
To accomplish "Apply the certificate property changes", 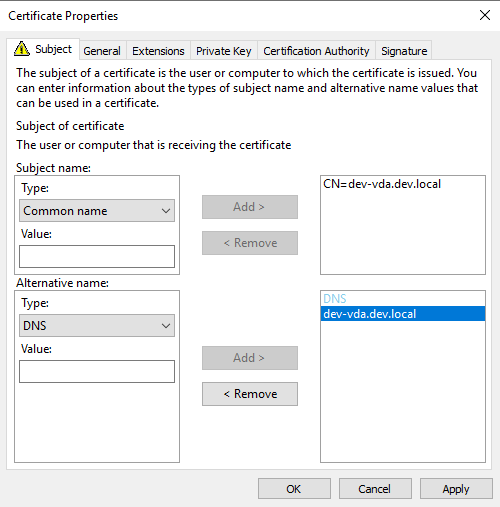I will [456, 489].
